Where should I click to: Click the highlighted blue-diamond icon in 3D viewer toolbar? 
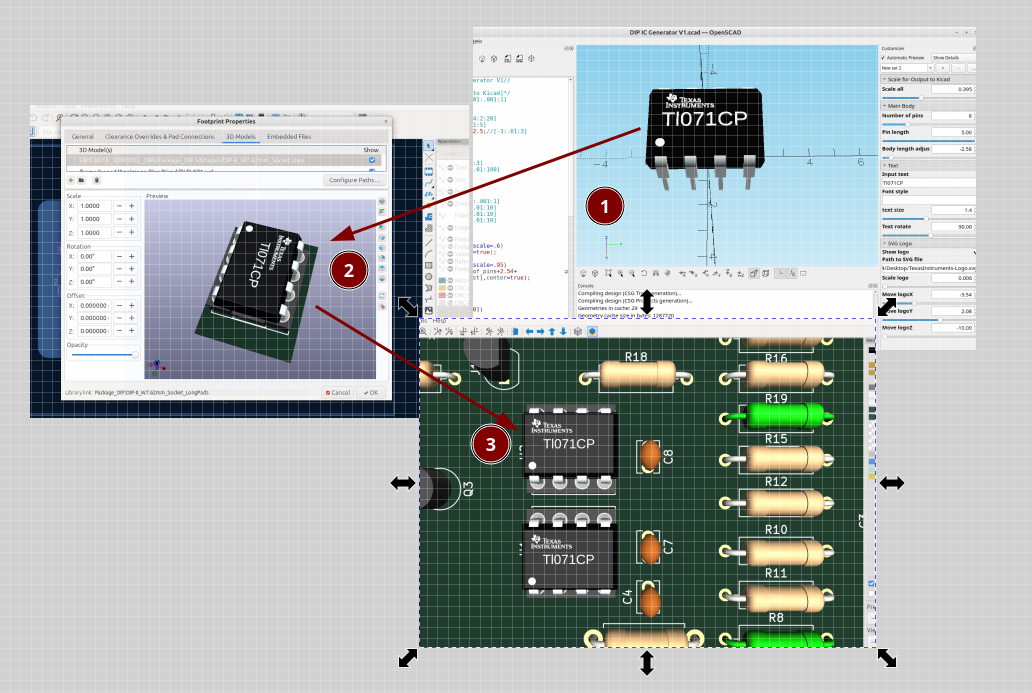(x=592, y=332)
